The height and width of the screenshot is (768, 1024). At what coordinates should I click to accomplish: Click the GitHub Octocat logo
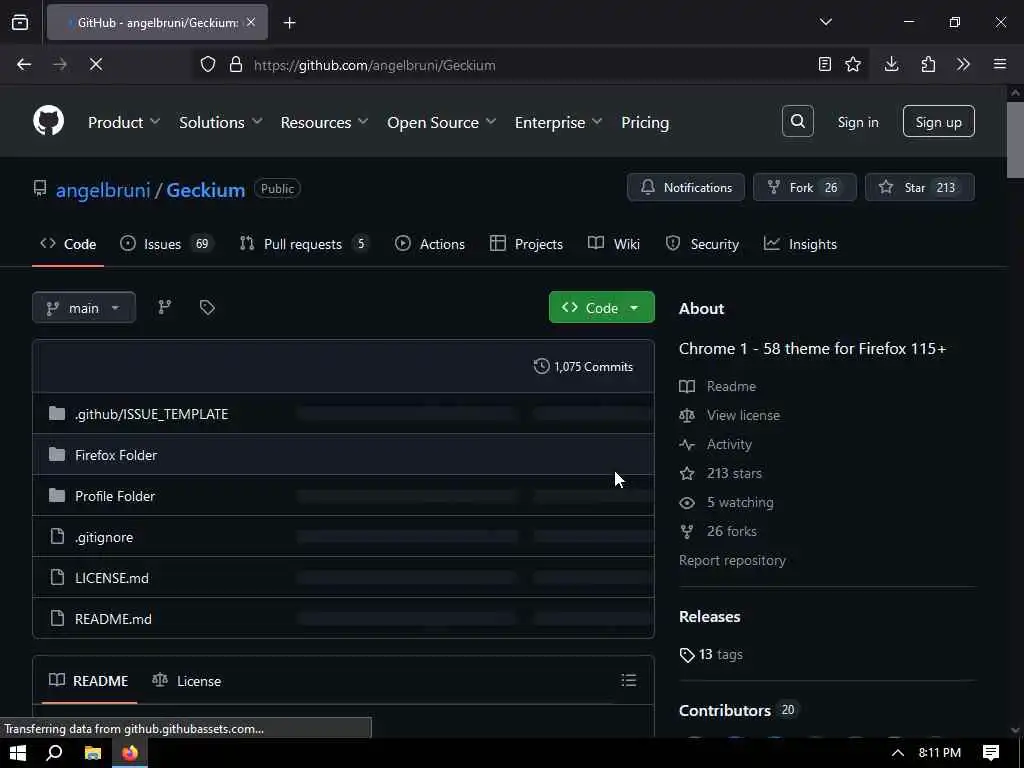pos(48,121)
